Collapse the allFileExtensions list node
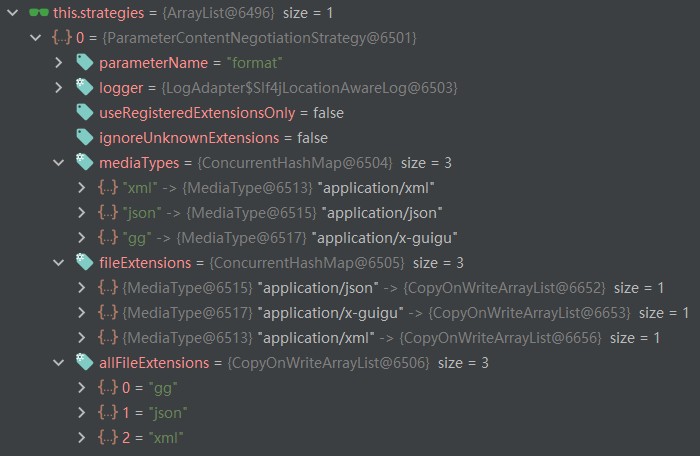This screenshot has height=456, width=700. [x=61, y=362]
